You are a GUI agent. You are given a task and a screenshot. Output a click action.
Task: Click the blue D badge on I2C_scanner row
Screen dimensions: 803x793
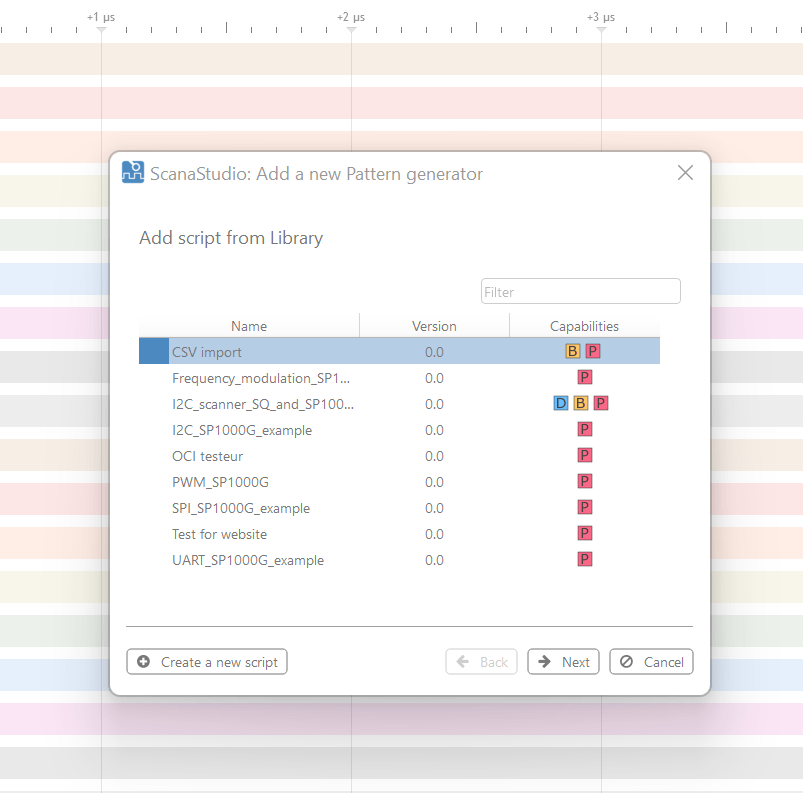click(x=561, y=403)
